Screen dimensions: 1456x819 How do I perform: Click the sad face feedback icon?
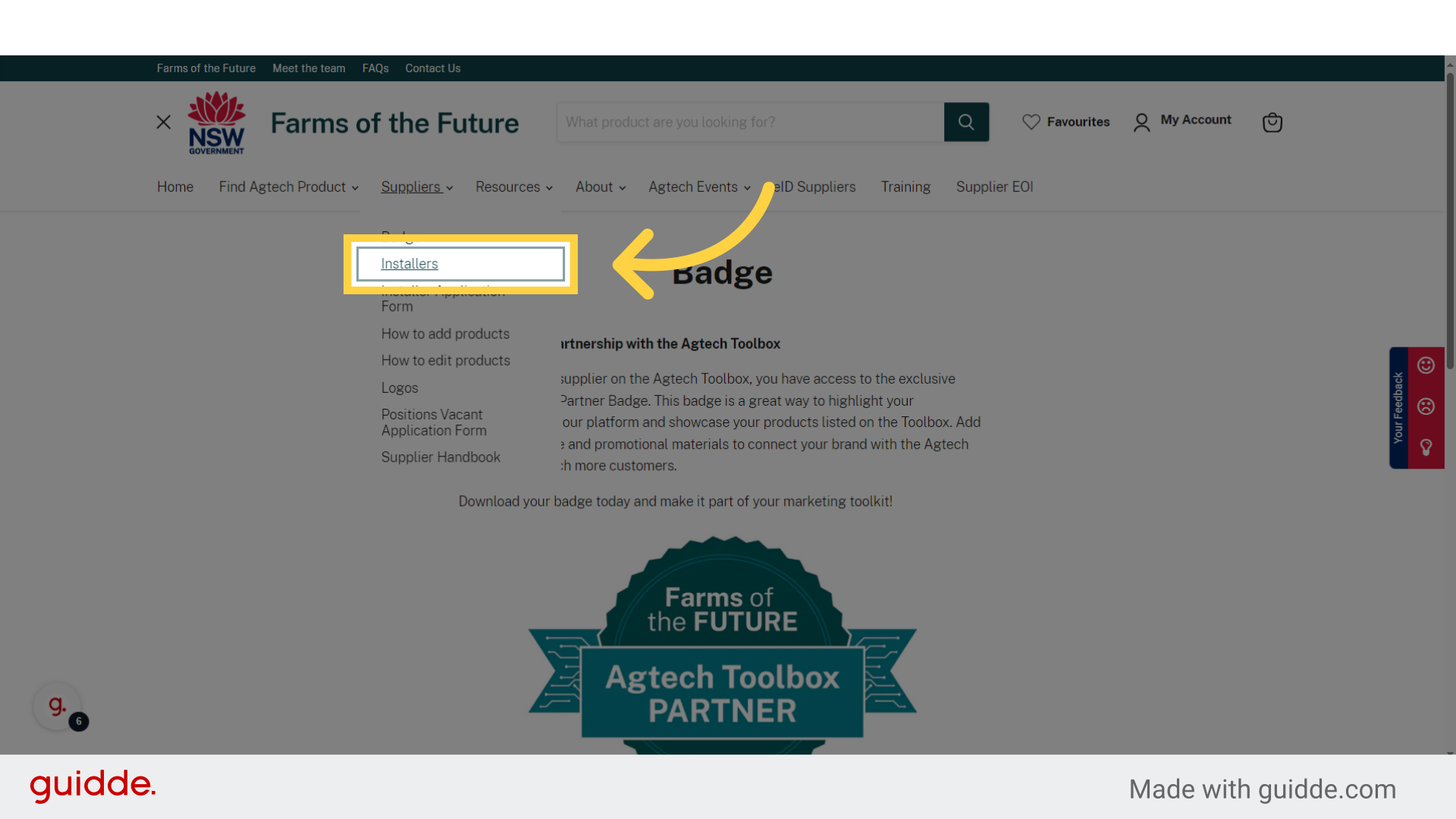1426,406
